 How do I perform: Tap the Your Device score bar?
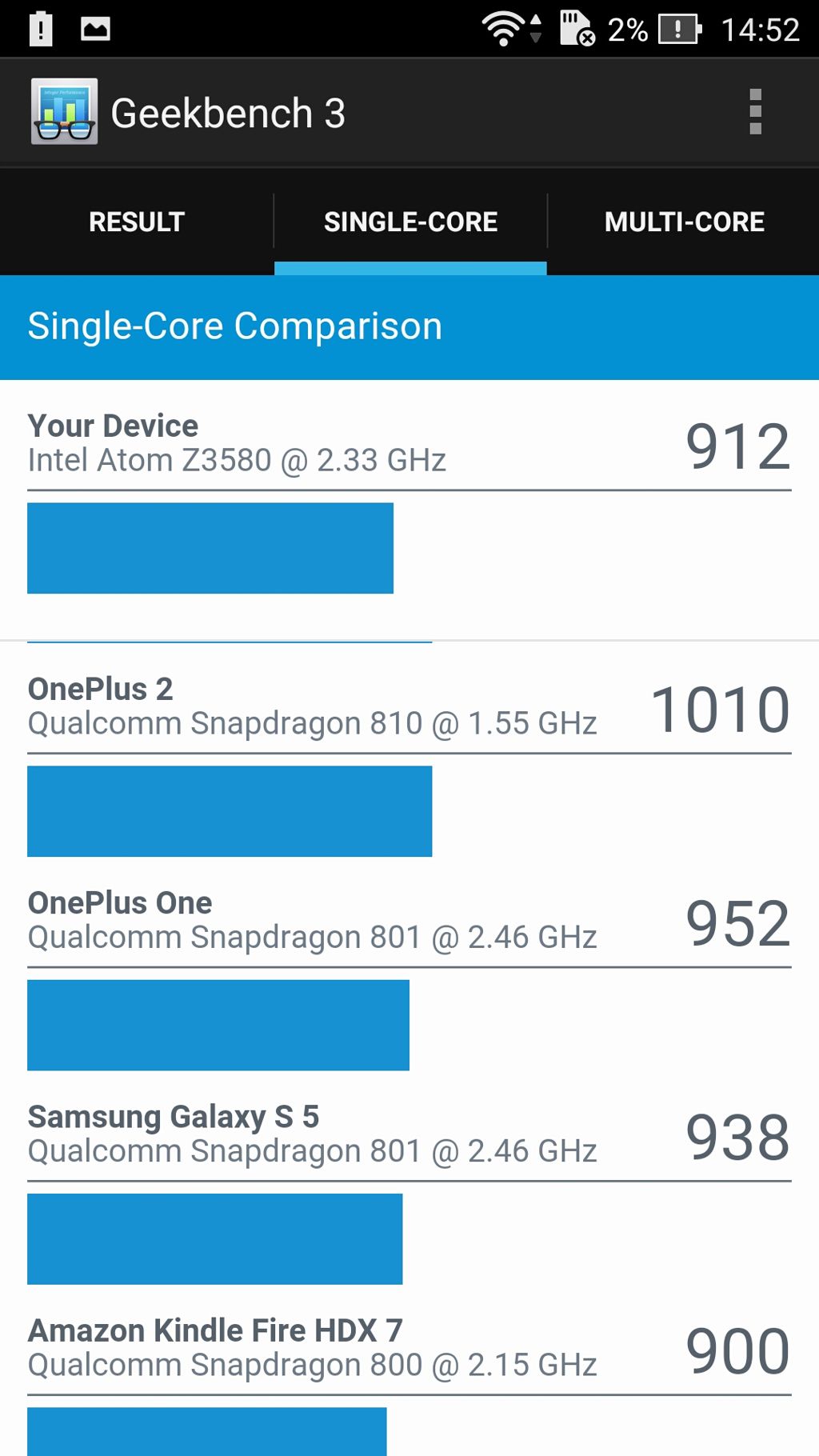coord(210,548)
